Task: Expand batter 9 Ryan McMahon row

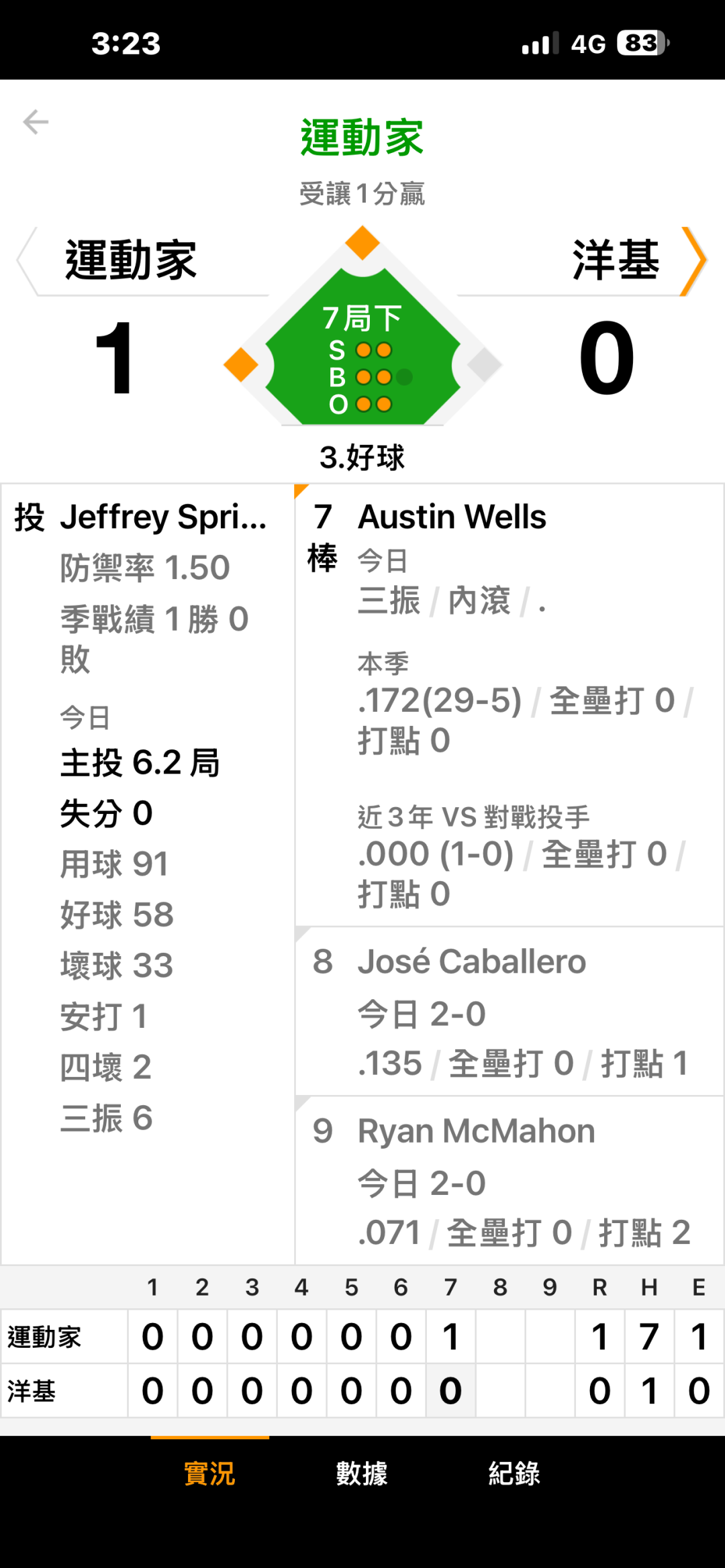Action: [509, 1181]
